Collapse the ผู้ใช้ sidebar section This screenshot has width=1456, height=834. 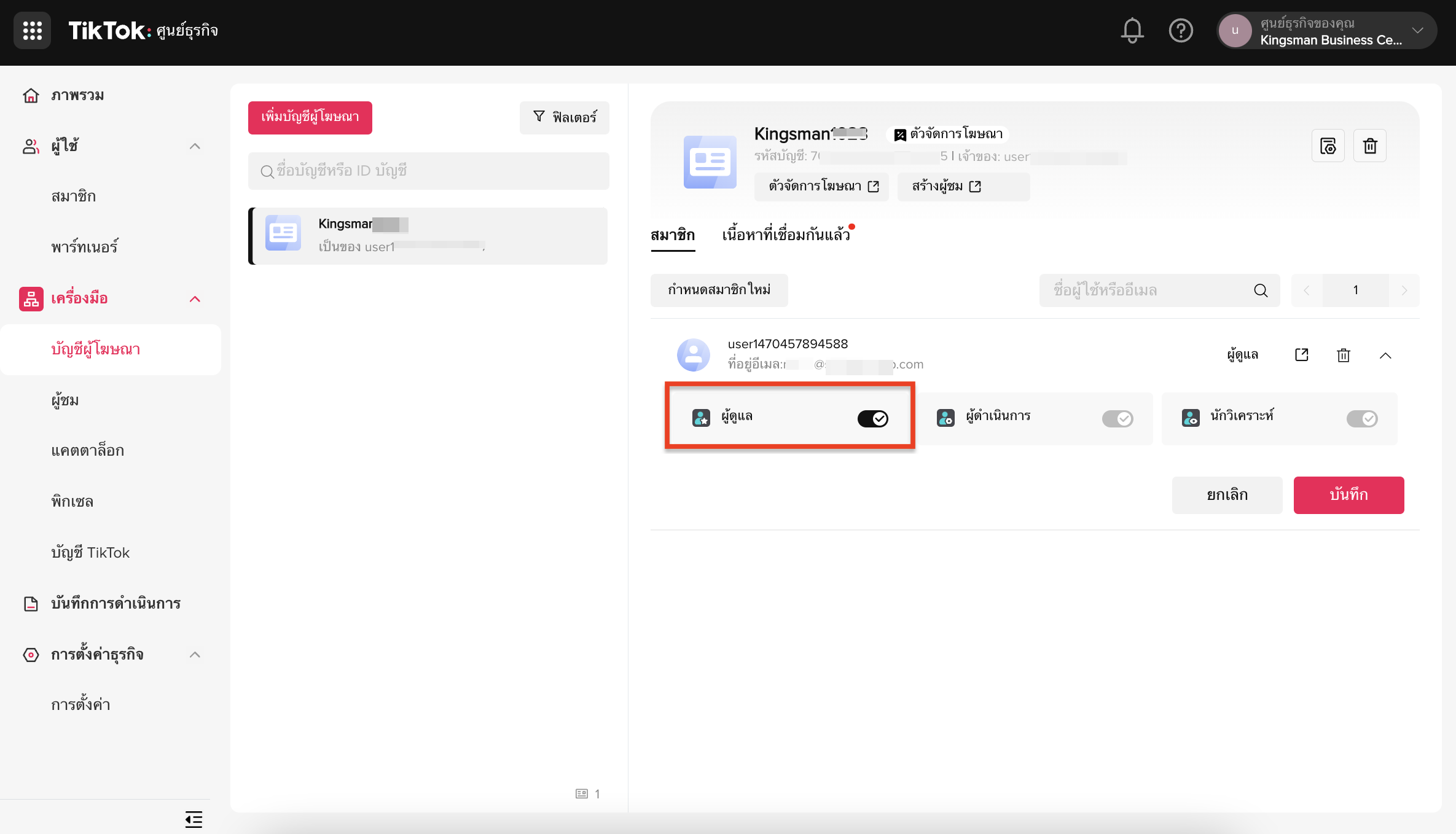(195, 146)
